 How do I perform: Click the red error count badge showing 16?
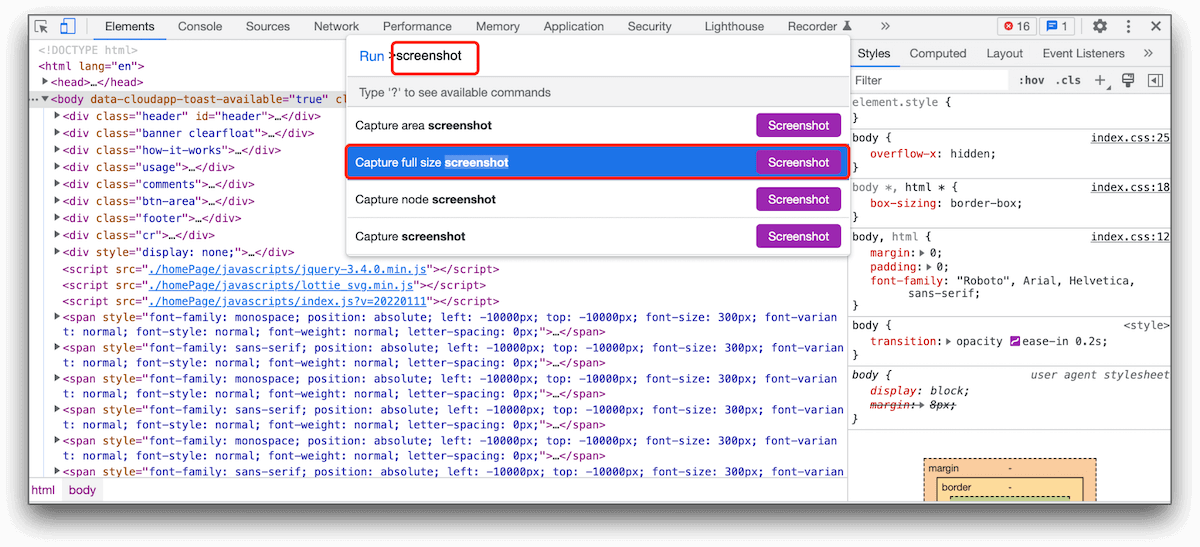(1016, 27)
